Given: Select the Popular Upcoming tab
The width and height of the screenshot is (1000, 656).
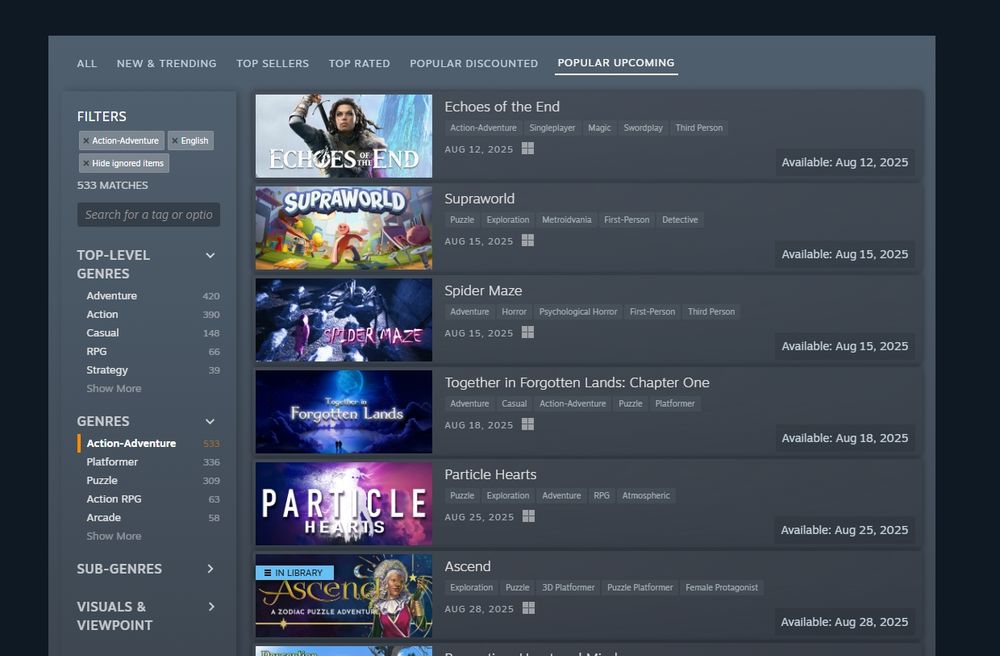Looking at the screenshot, I should (x=615, y=63).
